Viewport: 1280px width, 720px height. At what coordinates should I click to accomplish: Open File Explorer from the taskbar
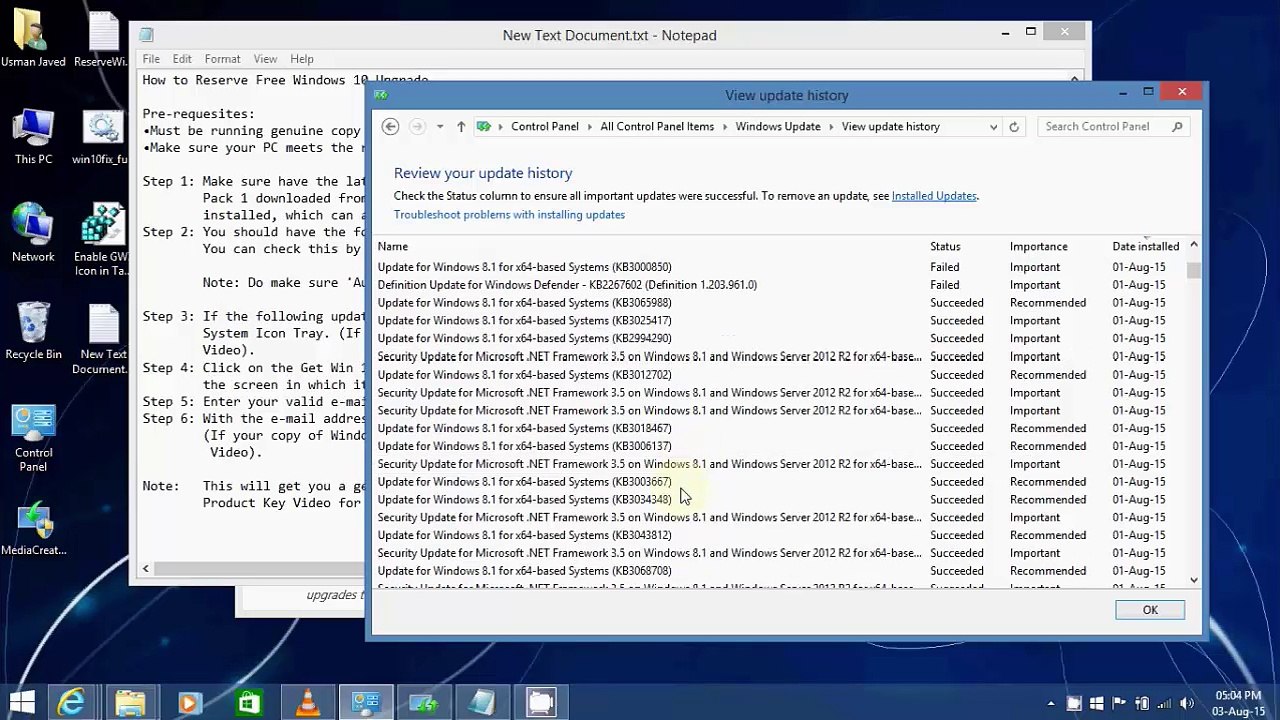coord(130,703)
